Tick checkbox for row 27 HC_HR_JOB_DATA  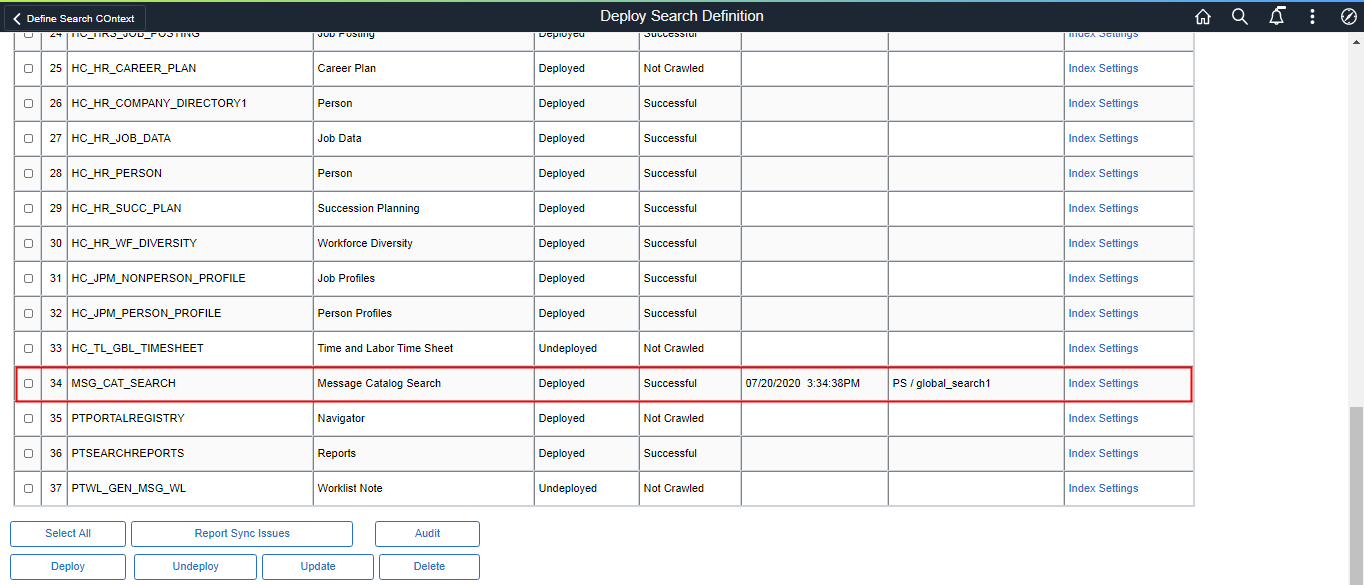(x=28, y=139)
